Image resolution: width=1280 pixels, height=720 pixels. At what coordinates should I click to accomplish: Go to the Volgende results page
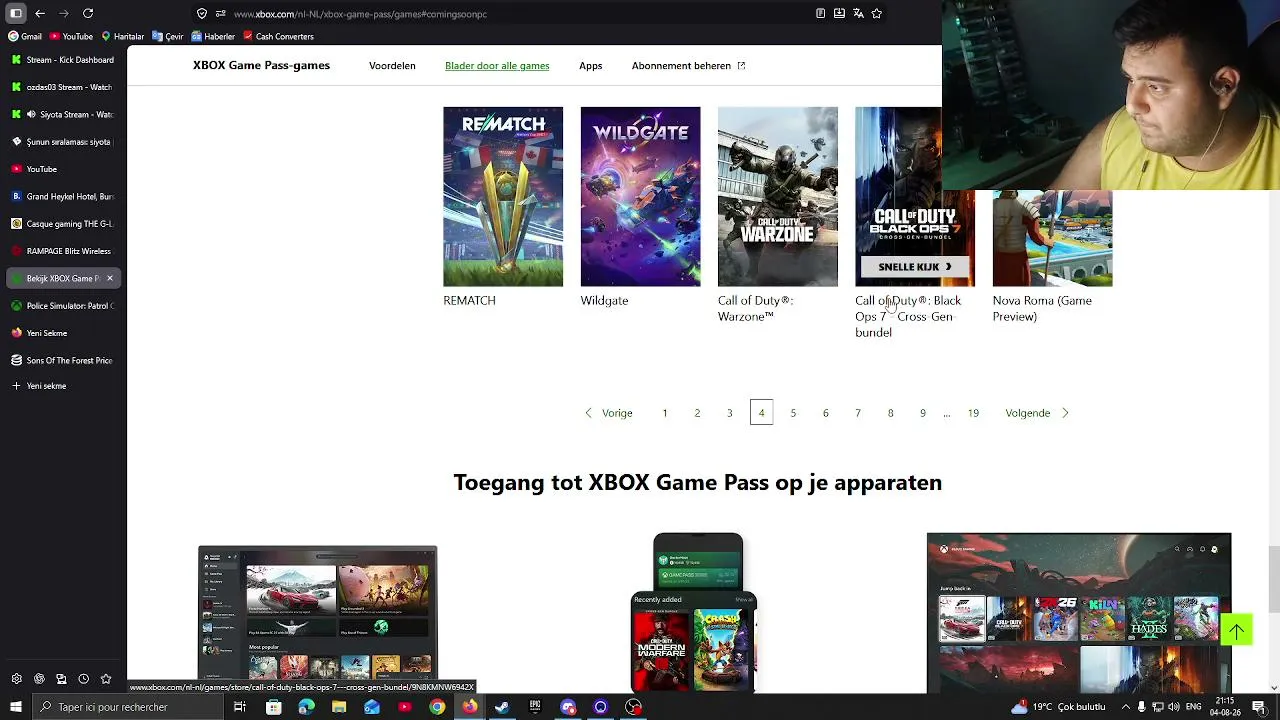pos(1037,413)
